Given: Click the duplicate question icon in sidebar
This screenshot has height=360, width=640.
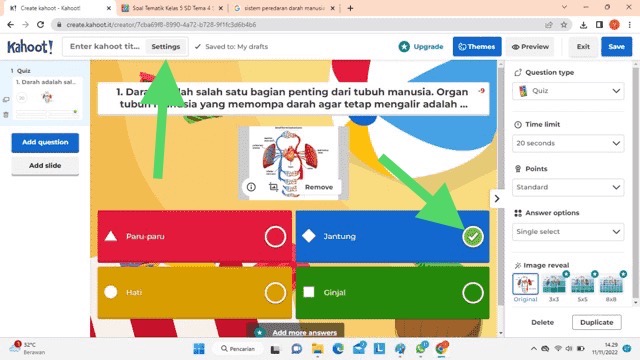Looking at the screenshot, I should coord(6,99).
